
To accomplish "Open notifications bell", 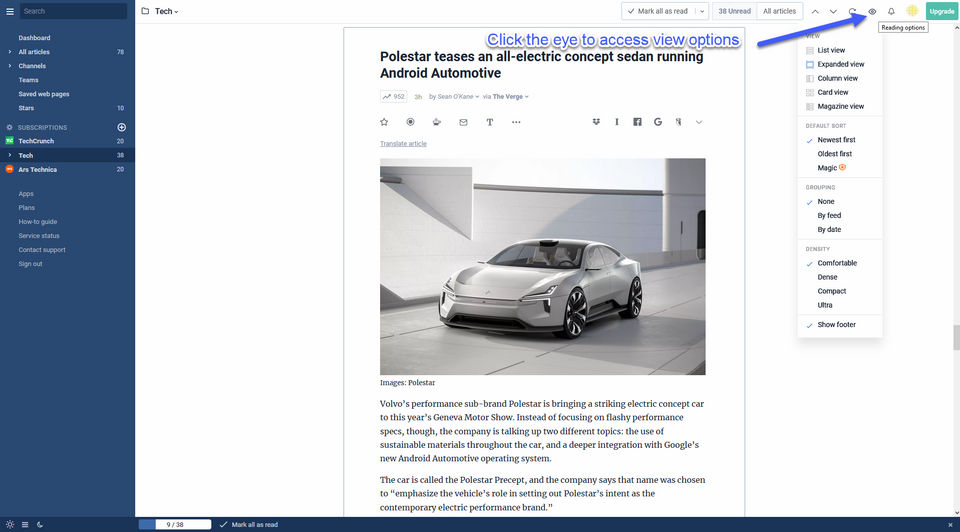I will click(x=891, y=12).
